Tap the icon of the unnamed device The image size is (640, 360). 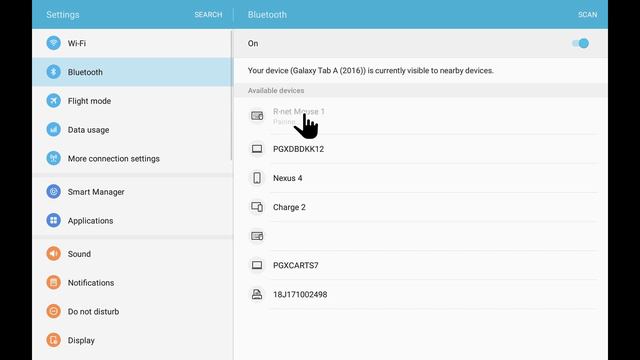click(x=257, y=236)
